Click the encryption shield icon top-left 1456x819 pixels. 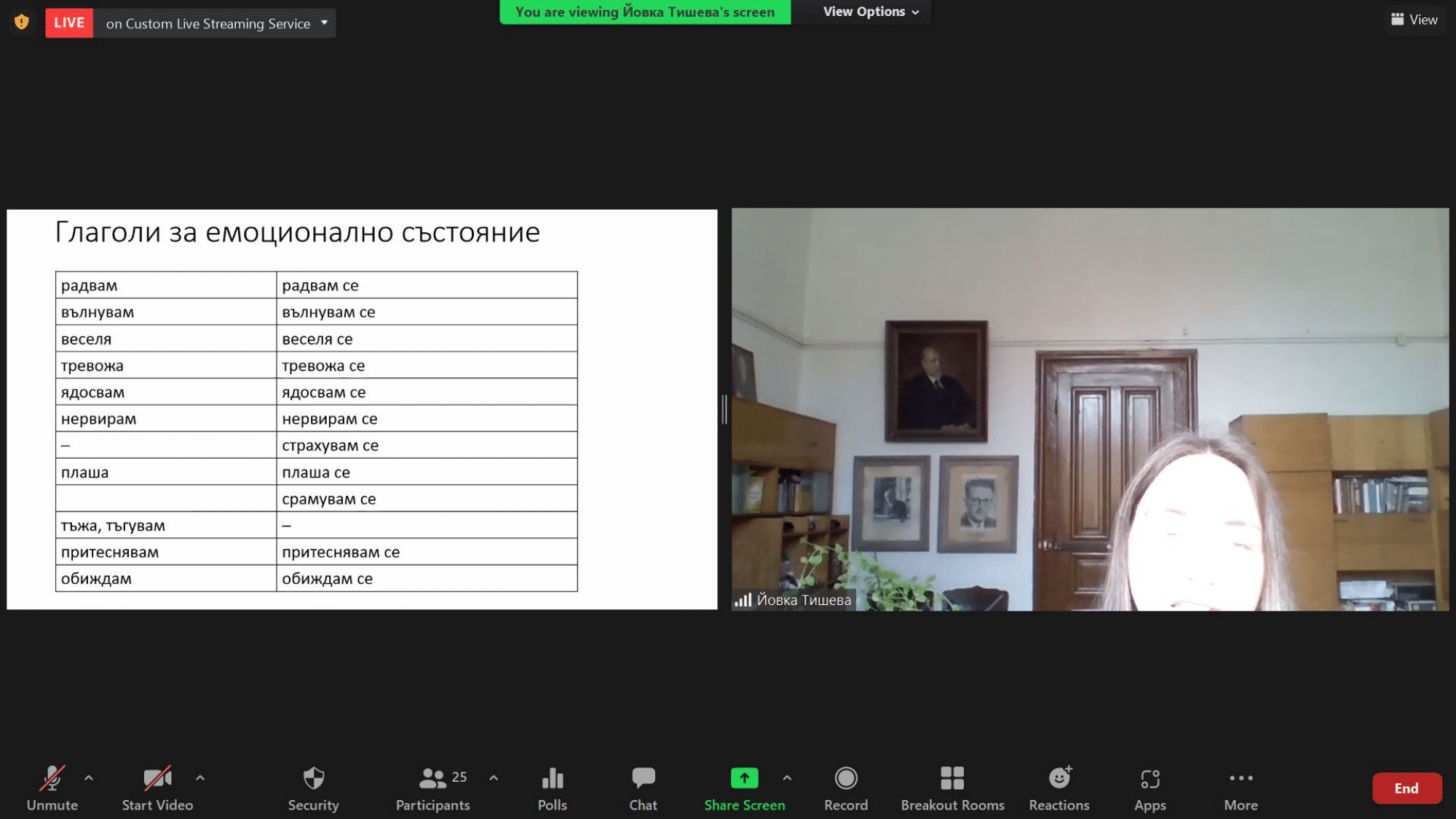point(22,23)
